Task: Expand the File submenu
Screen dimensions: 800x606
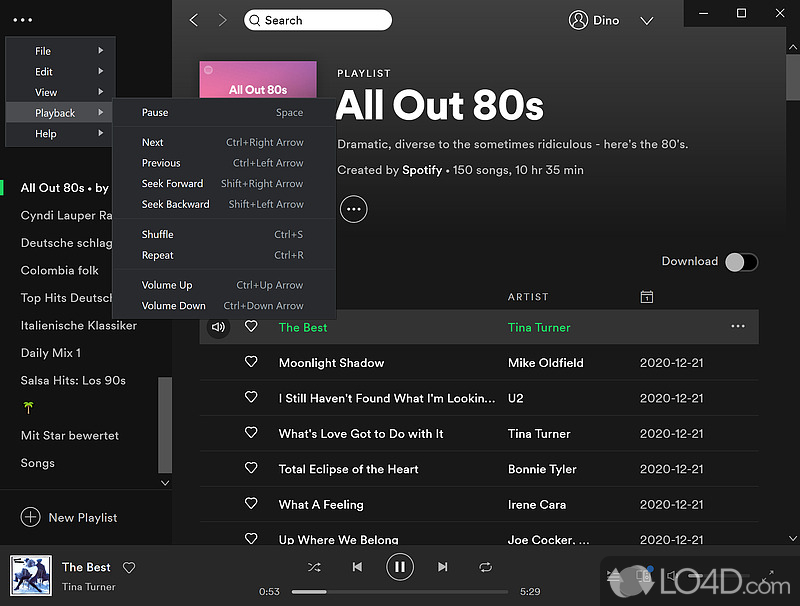Action: [x=60, y=51]
